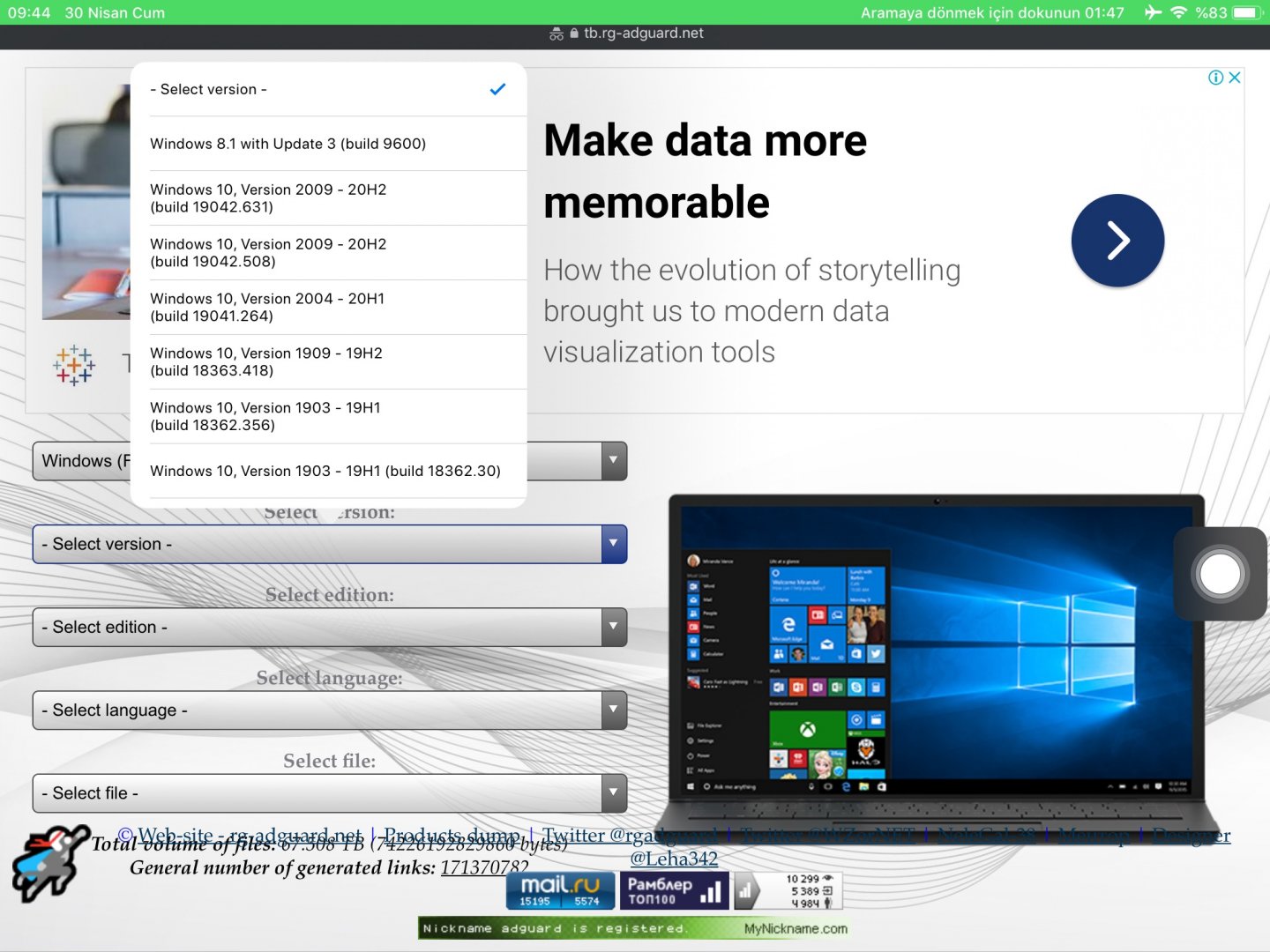The image size is (1270, 952).
Task: Tap the blue arrow button in the ad
Action: [1117, 241]
